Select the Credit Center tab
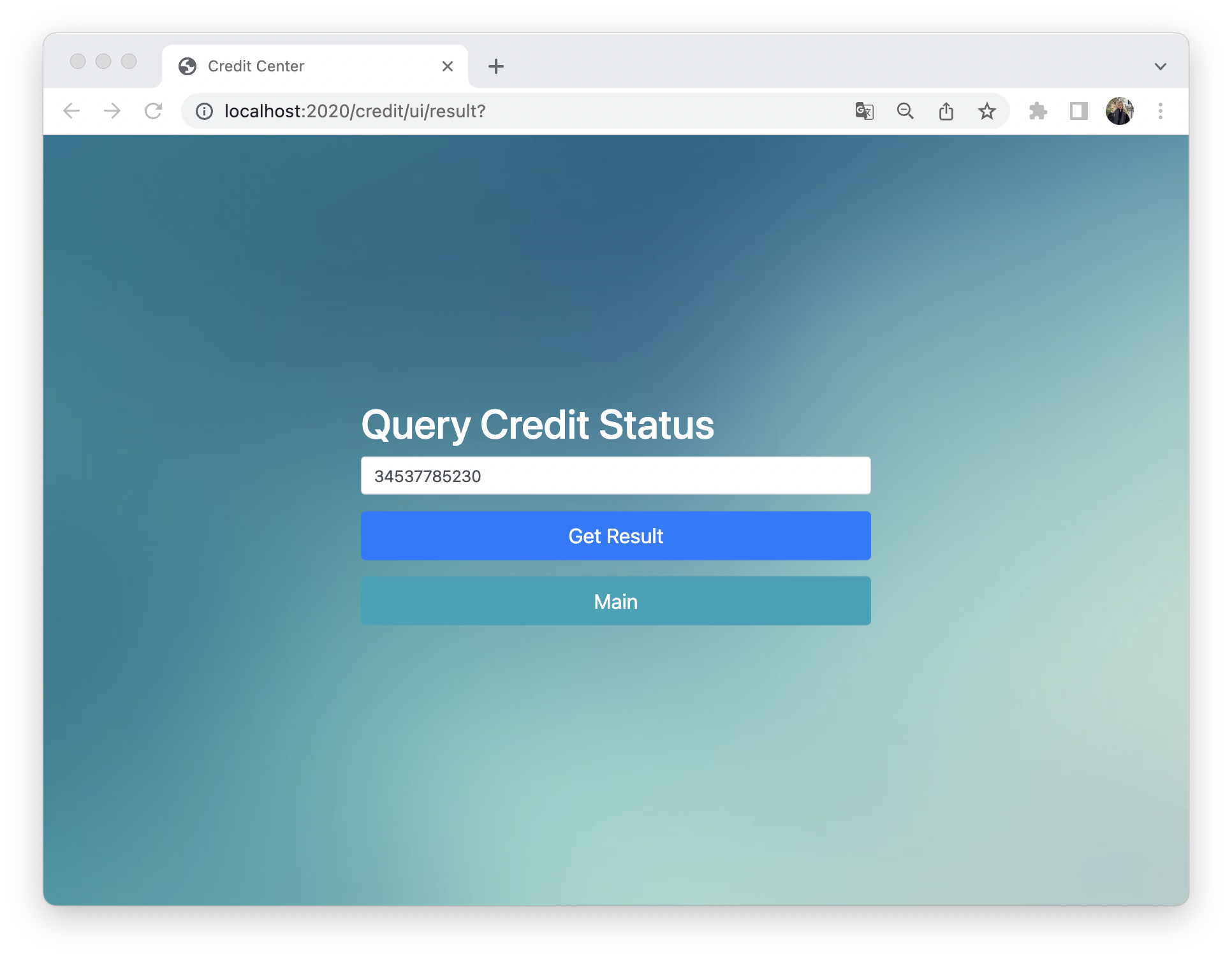Image resolution: width=1232 pixels, height=959 pixels. [x=315, y=66]
